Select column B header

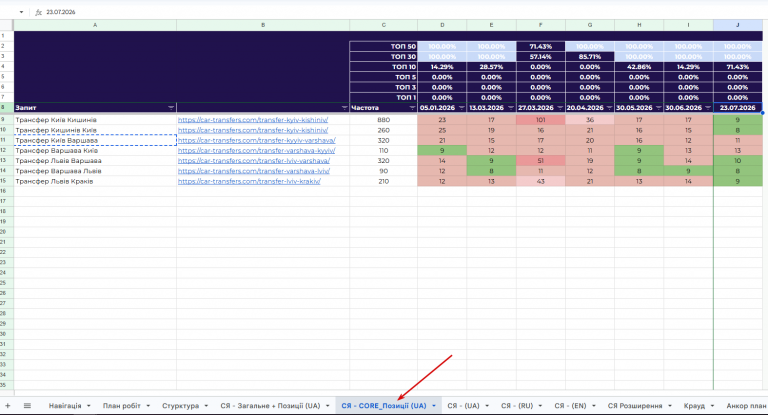(x=263, y=25)
